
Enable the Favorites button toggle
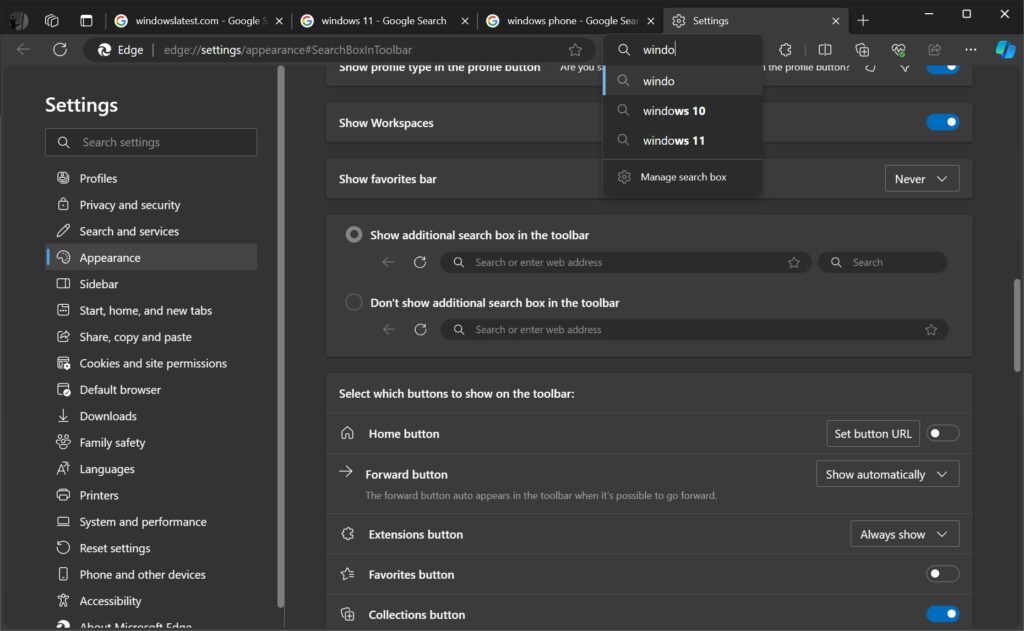[x=942, y=574]
